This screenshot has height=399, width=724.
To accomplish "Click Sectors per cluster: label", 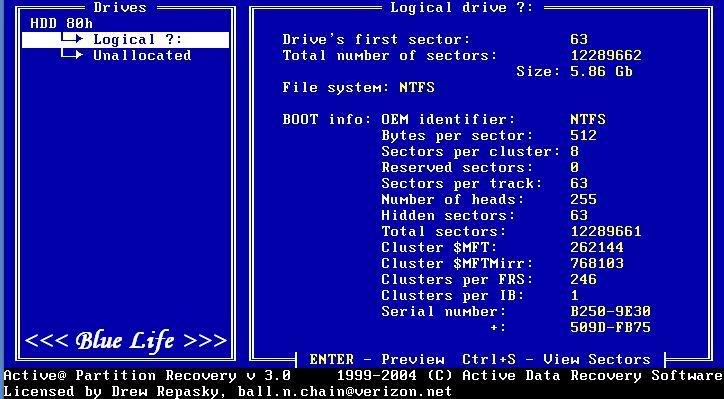I will [471, 151].
